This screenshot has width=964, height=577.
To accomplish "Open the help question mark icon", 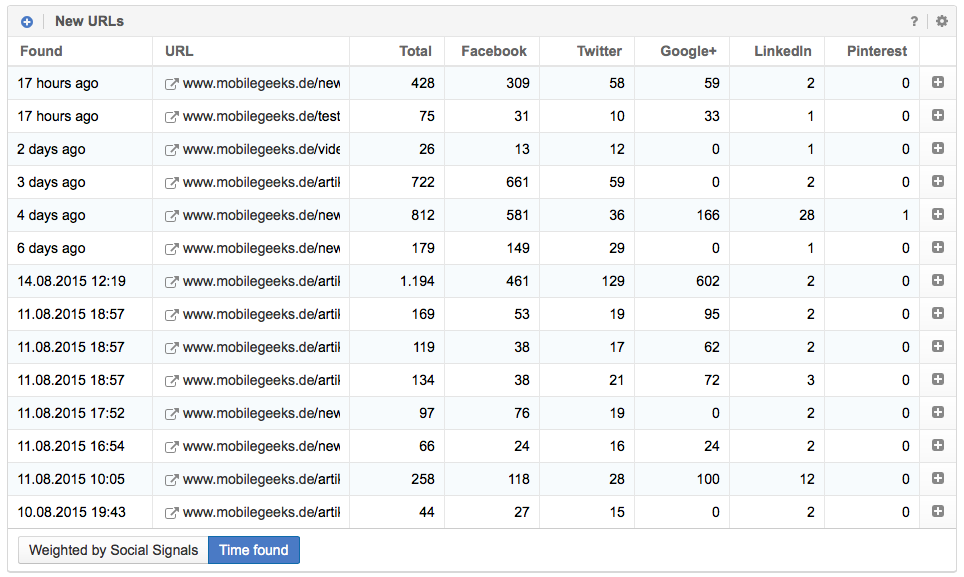I will 914,21.
